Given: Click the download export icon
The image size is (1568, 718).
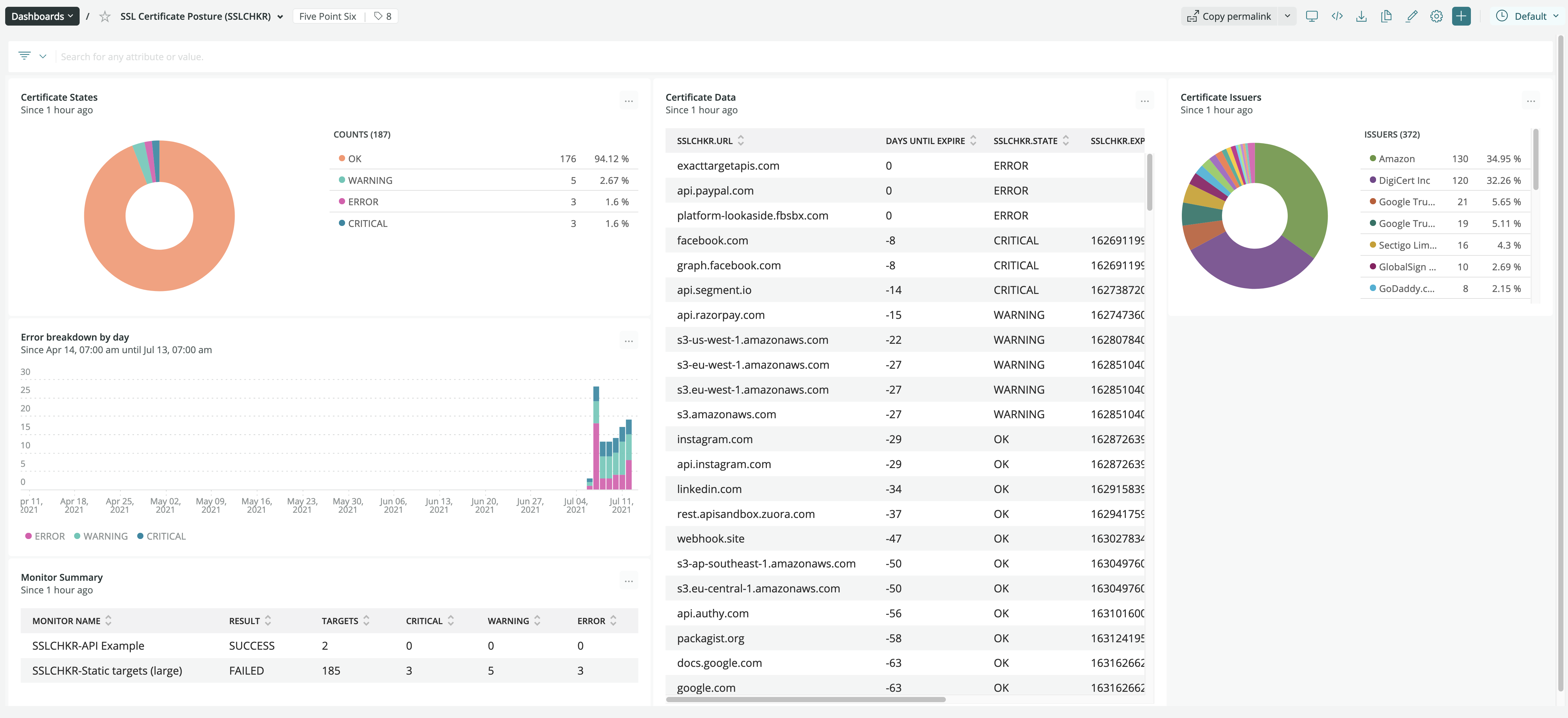Looking at the screenshot, I should [1362, 17].
